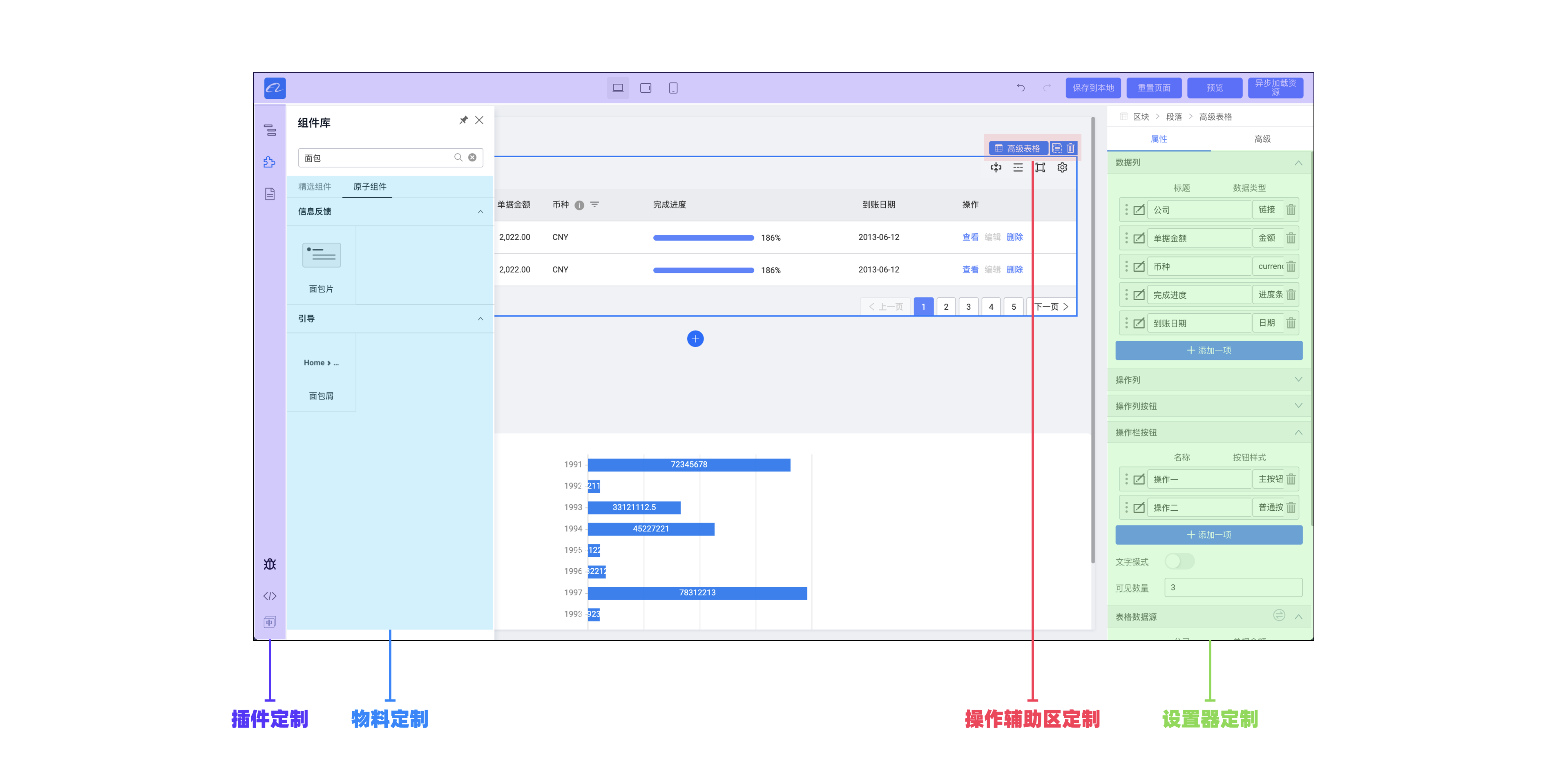1568x782 pixels.
Task: Toggle the 文字模式 switch
Action: click(x=1179, y=561)
